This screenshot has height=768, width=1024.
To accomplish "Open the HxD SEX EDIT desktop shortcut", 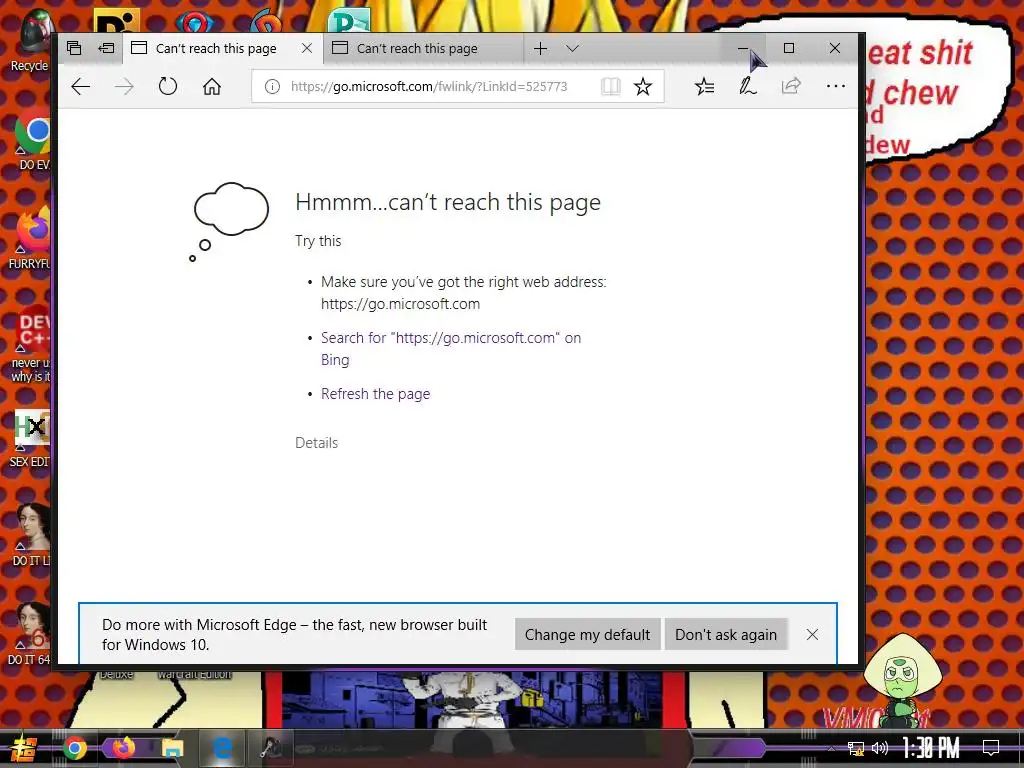I will click(x=30, y=439).
